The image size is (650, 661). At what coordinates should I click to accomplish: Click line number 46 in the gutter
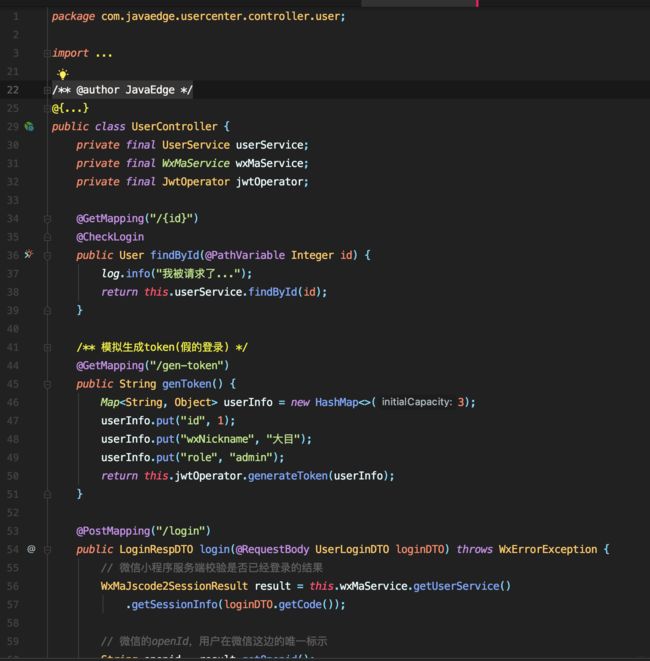point(13,402)
